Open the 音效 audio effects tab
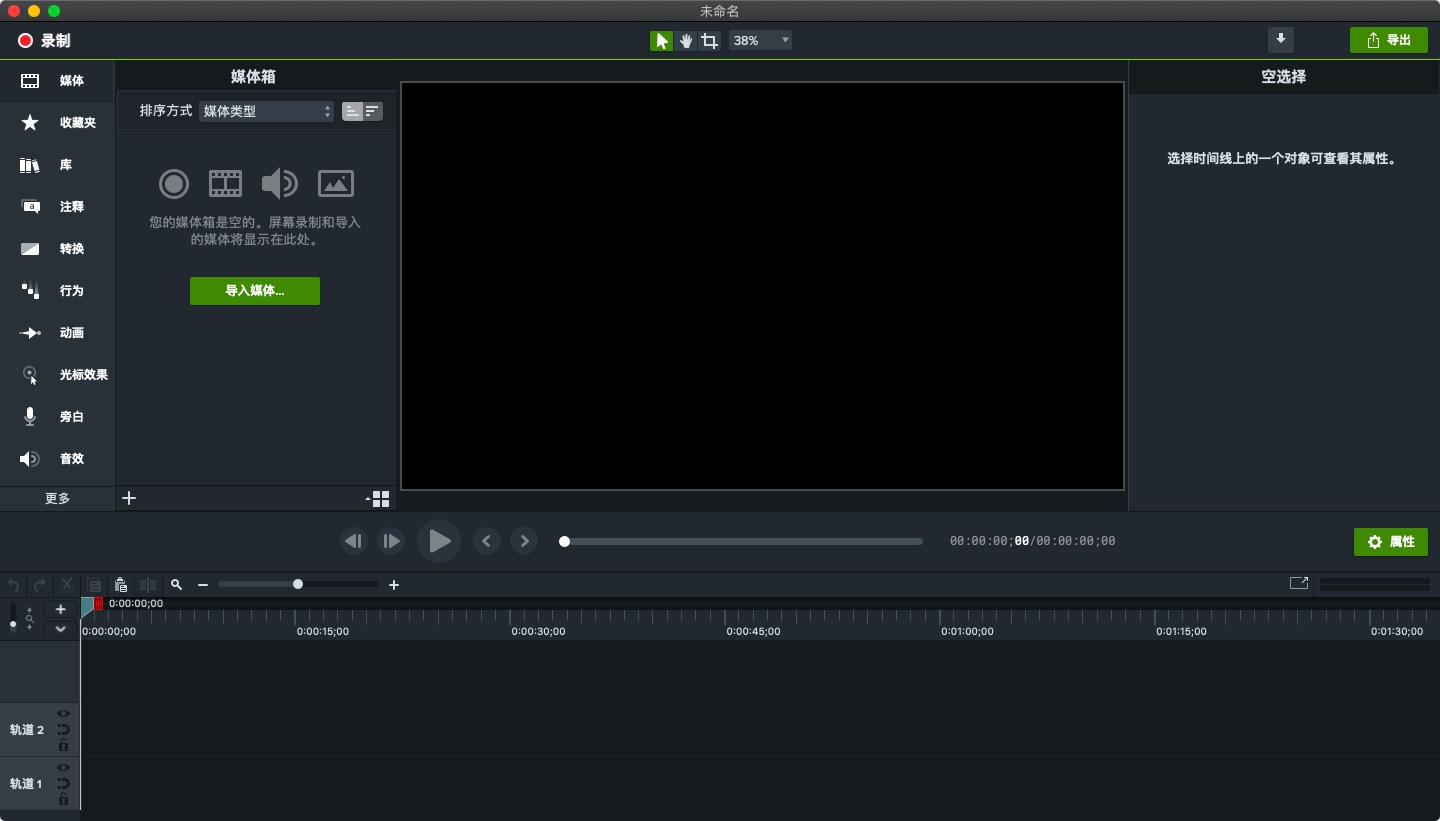The height and width of the screenshot is (821, 1440). point(57,459)
